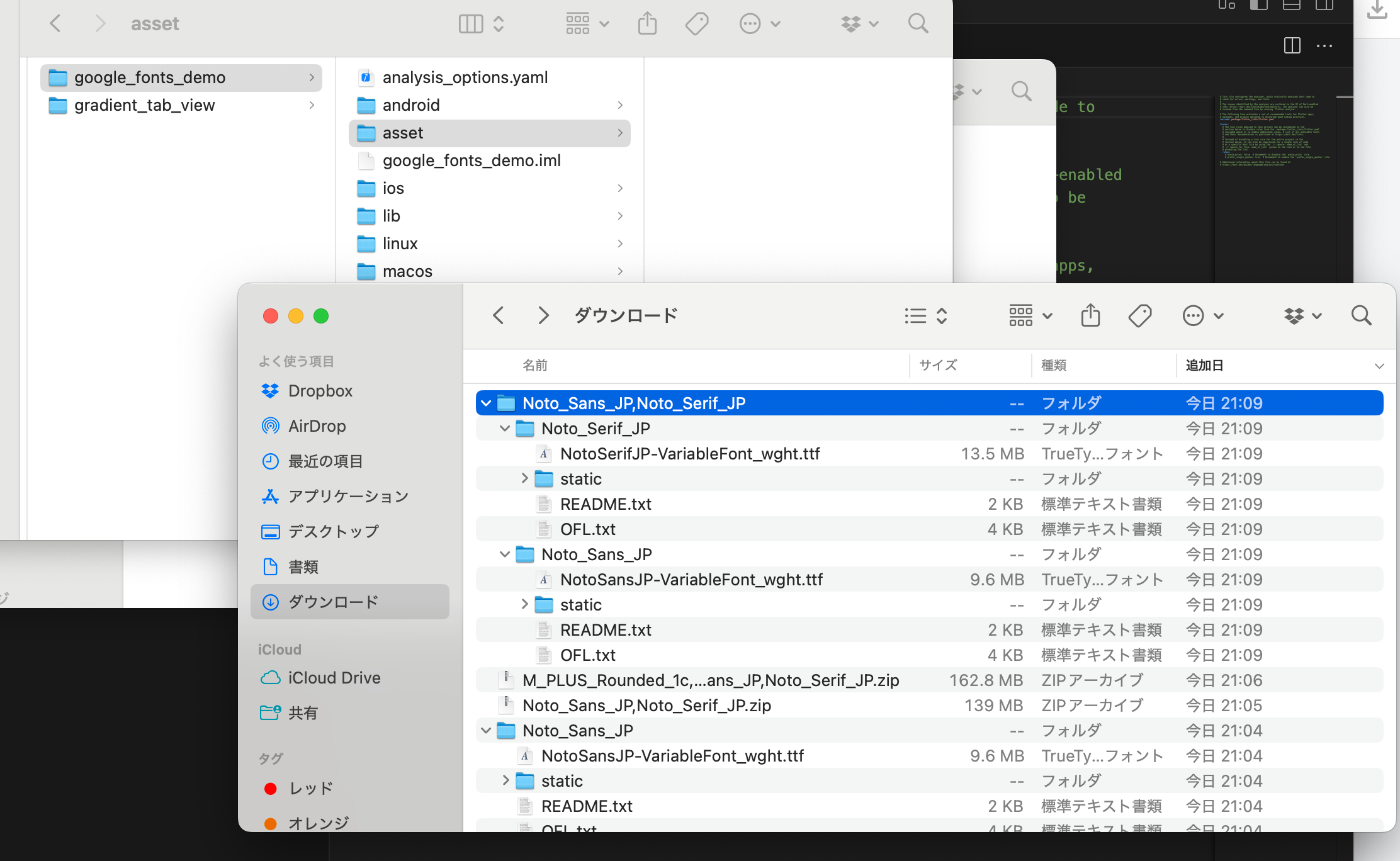
Task: Click Share icon in ダウンロード window toolbar
Action: coord(1091,316)
